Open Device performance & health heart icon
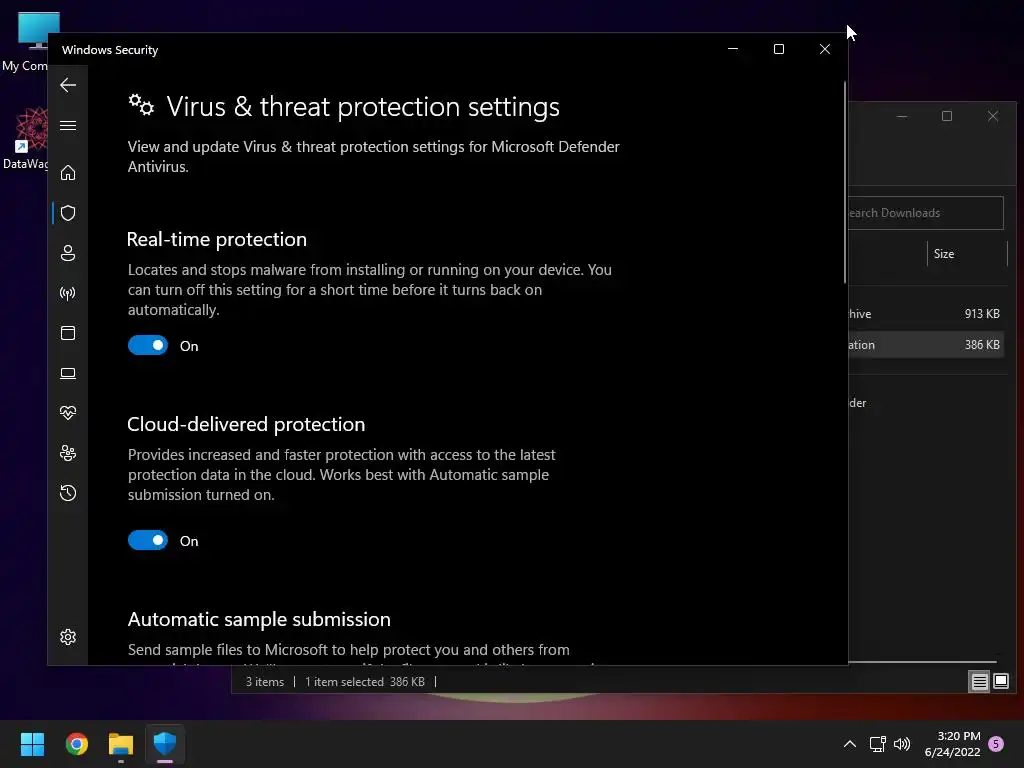 (x=68, y=413)
